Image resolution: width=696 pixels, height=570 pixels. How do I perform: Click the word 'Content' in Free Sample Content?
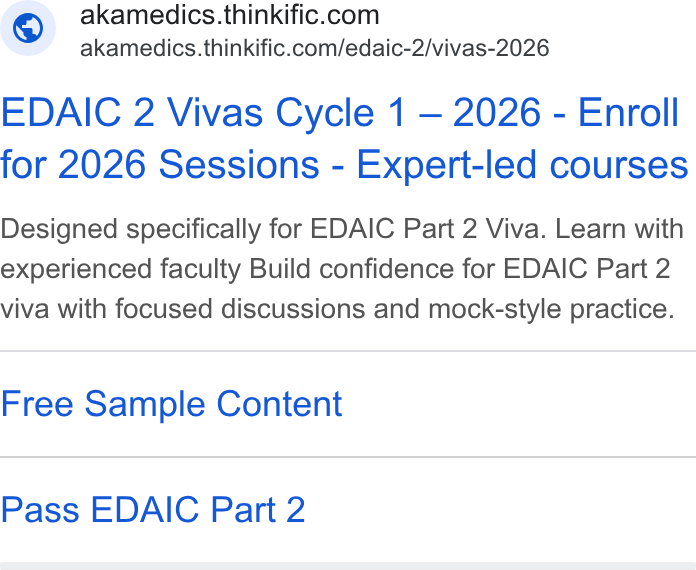pos(279,404)
